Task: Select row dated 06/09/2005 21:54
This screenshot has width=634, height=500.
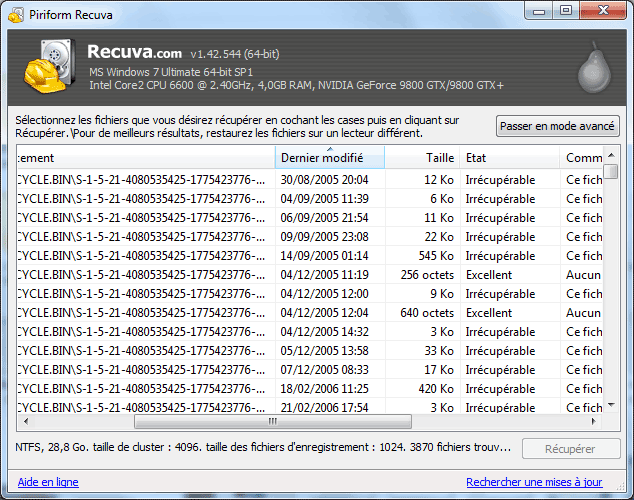Action: 310,218
